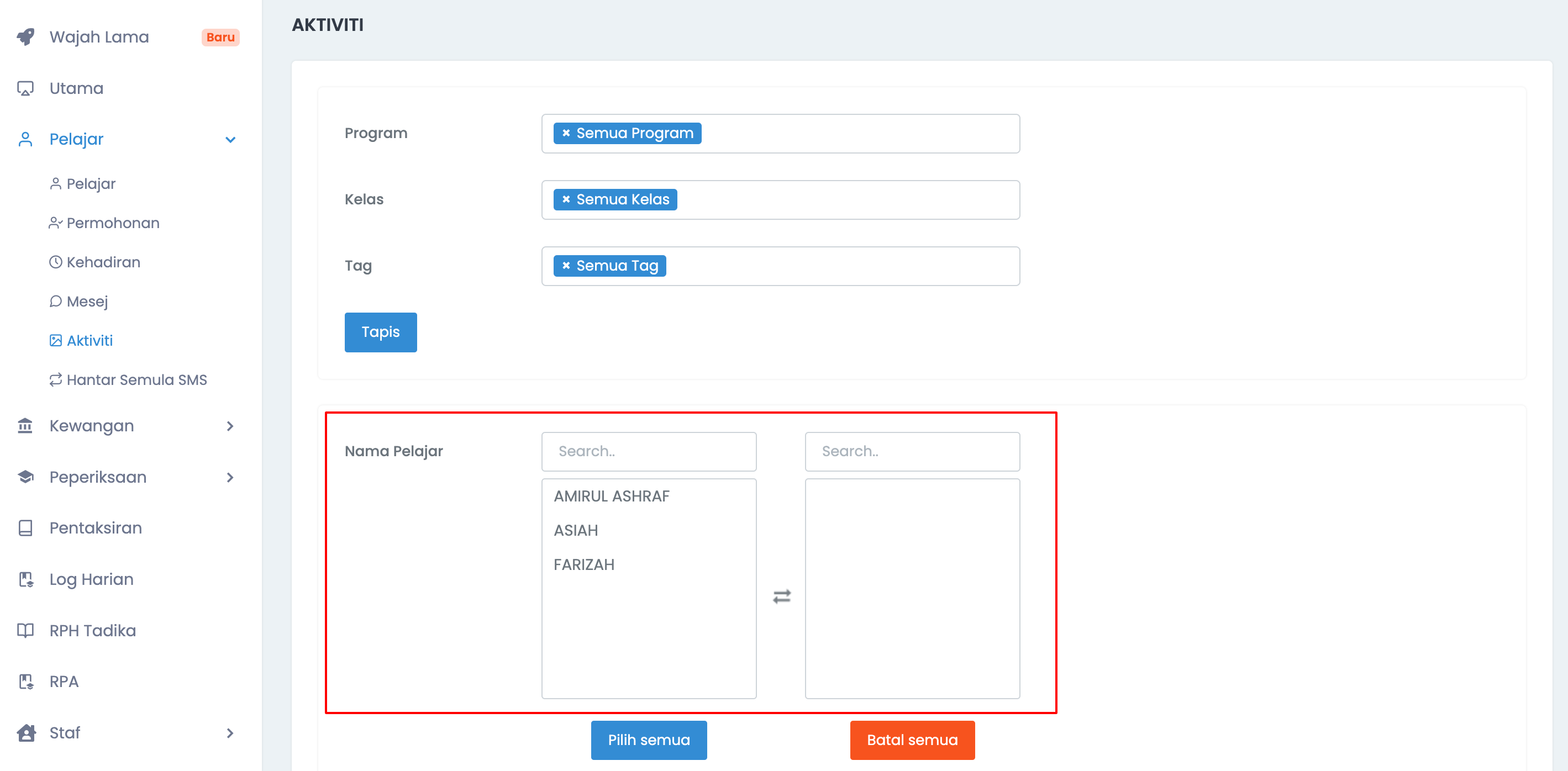Click the Hantar Semula SMS repeat icon
Viewport: 1568px width, 771px height.
click(55, 380)
